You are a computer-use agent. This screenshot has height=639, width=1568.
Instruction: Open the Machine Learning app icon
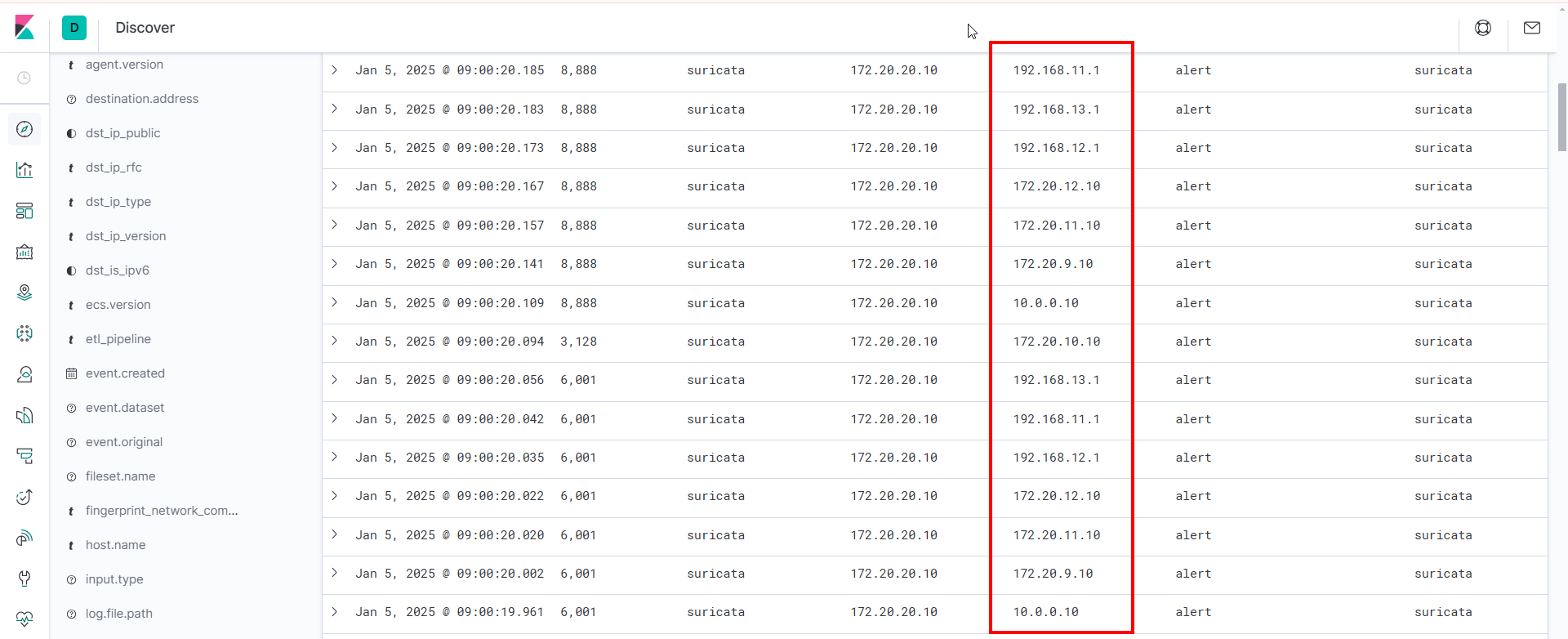coord(24,333)
